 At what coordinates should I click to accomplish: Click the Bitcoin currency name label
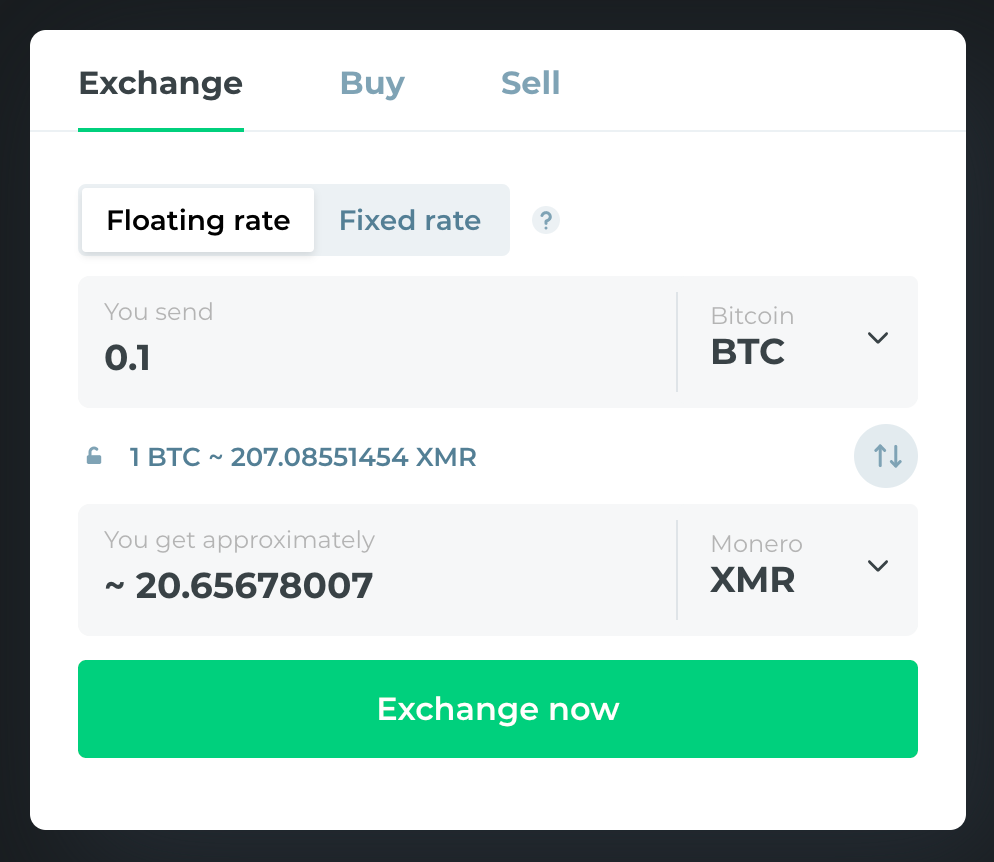[752, 316]
